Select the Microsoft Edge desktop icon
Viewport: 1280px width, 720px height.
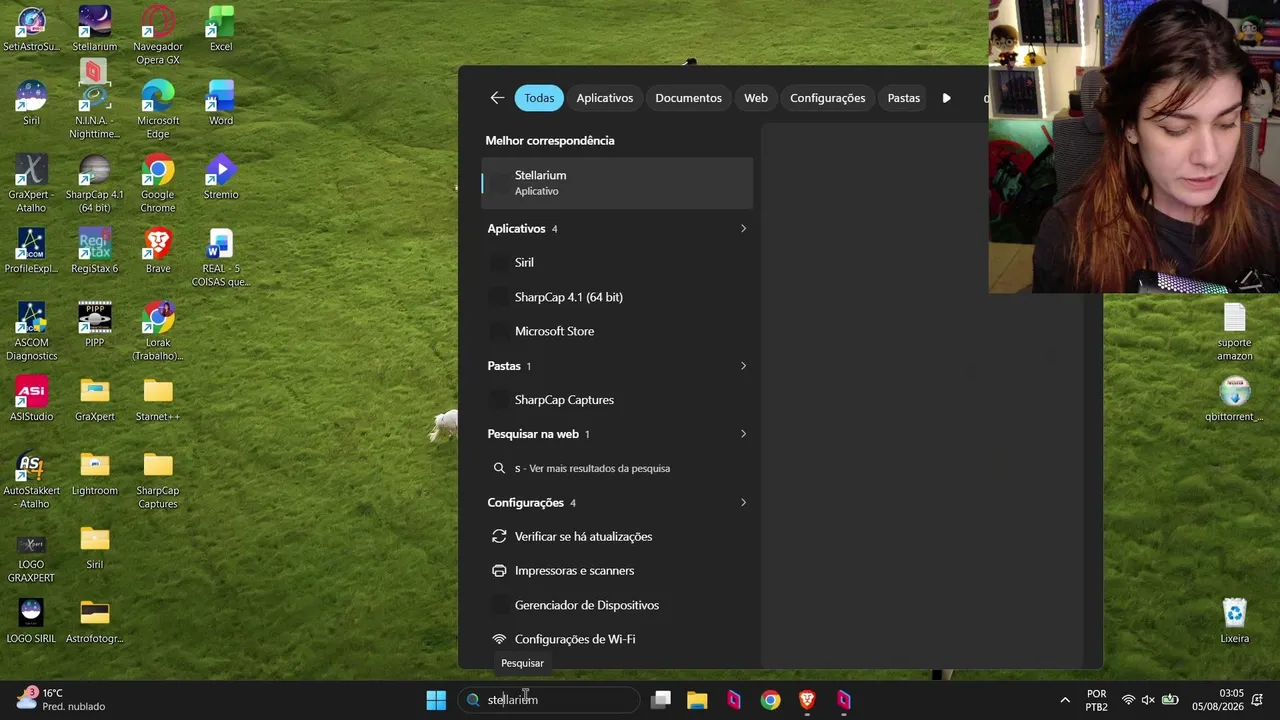[158, 110]
